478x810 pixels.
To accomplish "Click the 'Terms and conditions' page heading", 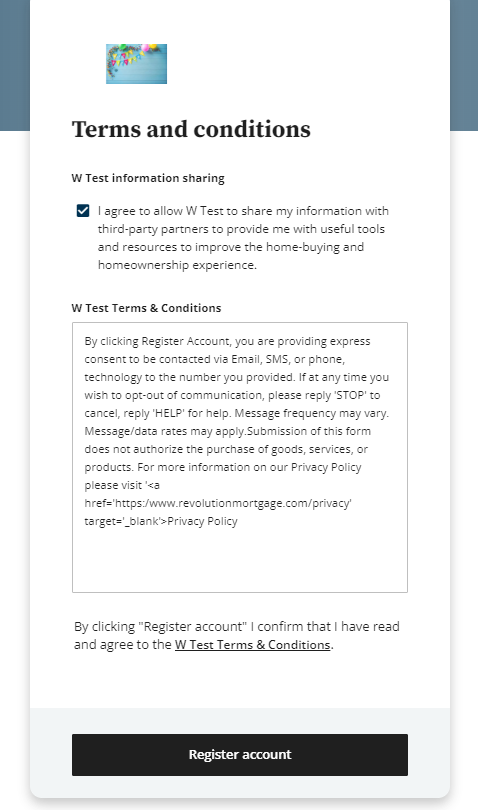I will [191, 129].
